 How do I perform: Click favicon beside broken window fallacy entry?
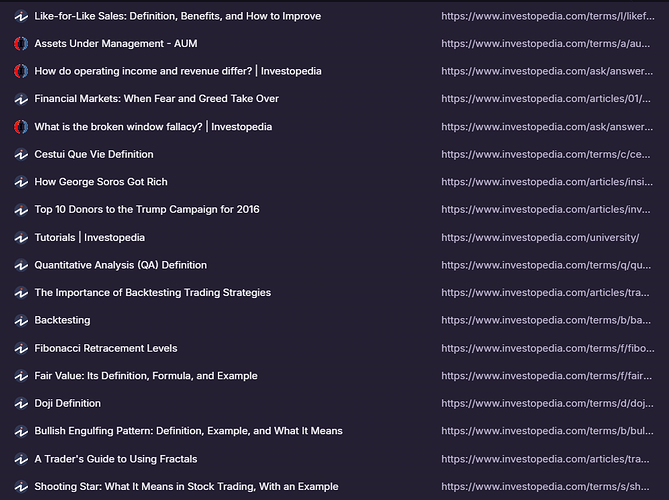(x=21, y=127)
